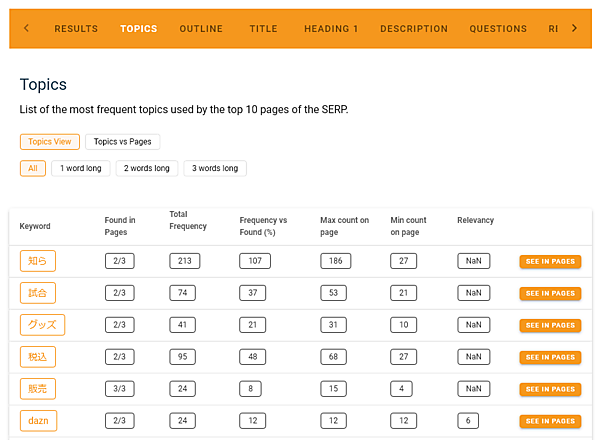The image size is (600, 440).
Task: Click the グッズ keyword chip
Action: 42,325
